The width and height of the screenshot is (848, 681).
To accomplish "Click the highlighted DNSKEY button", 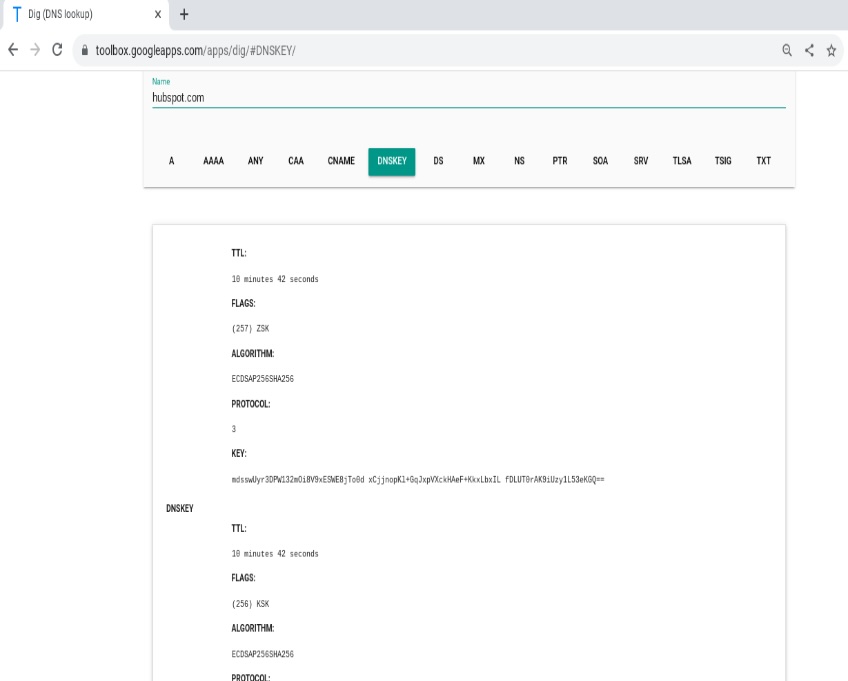I will click(392, 161).
